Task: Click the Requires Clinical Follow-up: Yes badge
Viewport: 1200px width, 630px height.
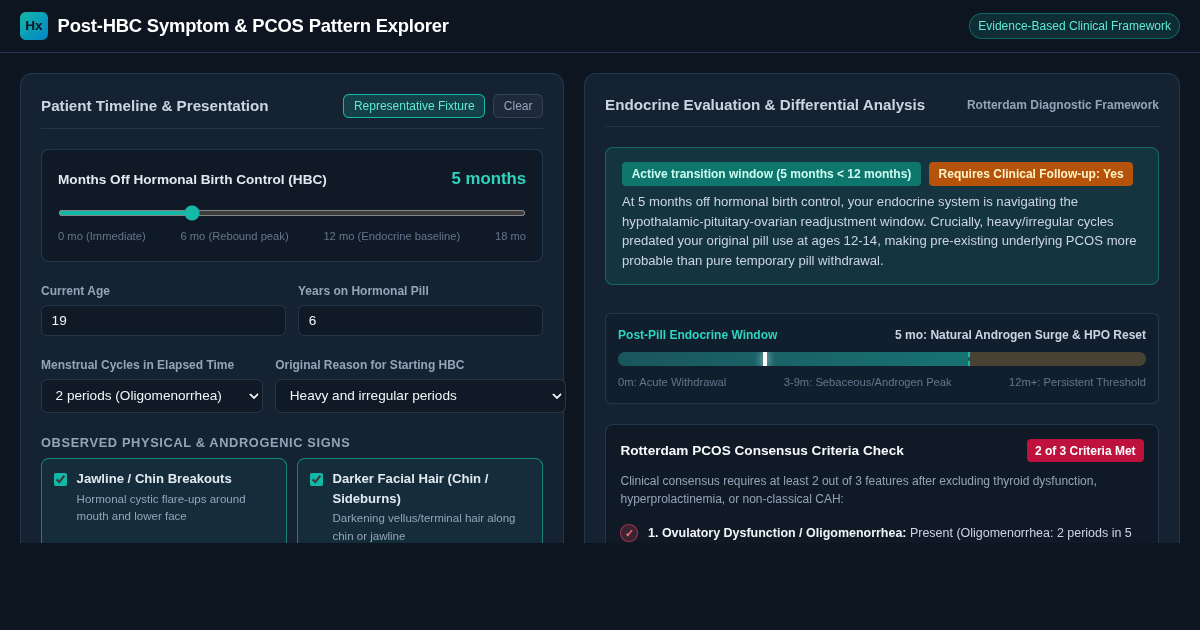Action: (x=1031, y=174)
